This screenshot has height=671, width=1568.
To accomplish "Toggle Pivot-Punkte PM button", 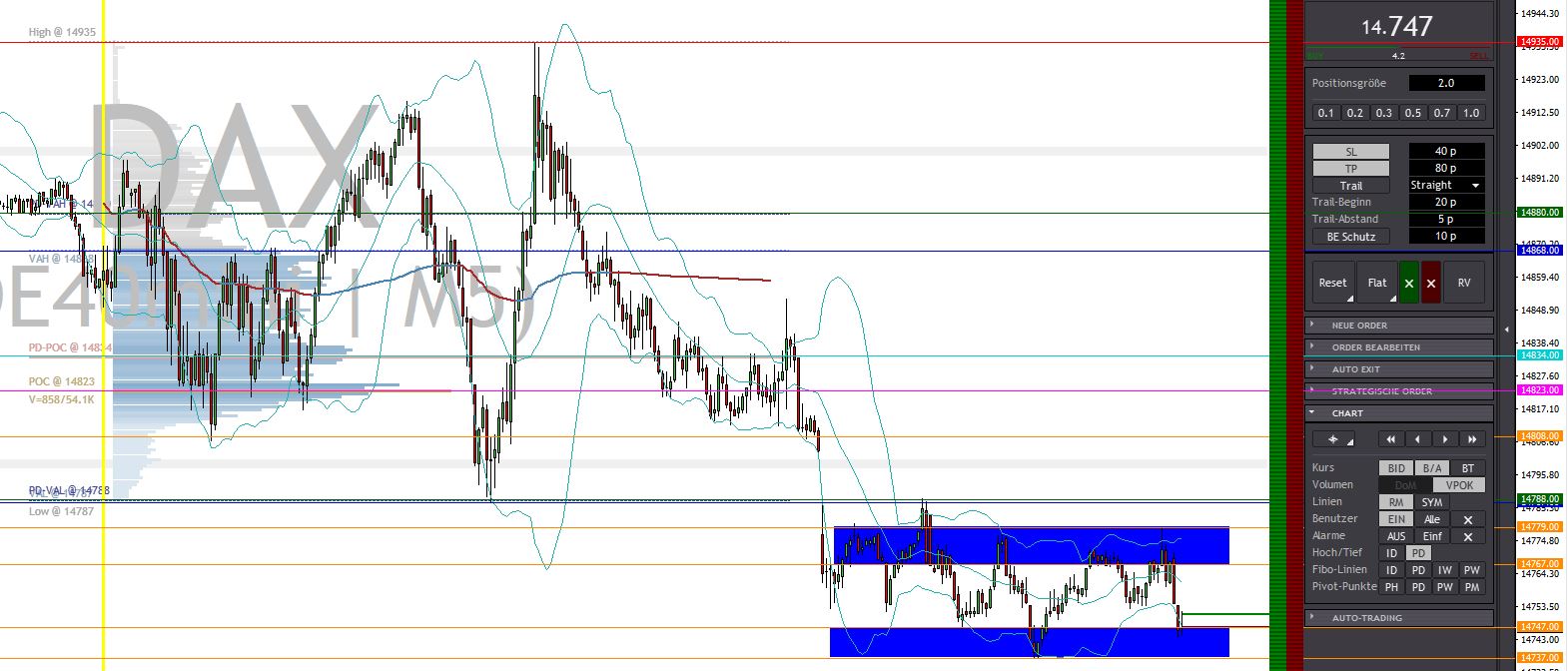I will (1472, 587).
